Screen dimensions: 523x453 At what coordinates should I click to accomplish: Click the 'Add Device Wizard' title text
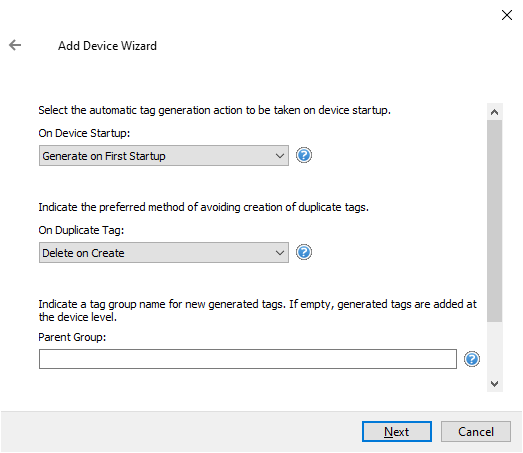107,46
